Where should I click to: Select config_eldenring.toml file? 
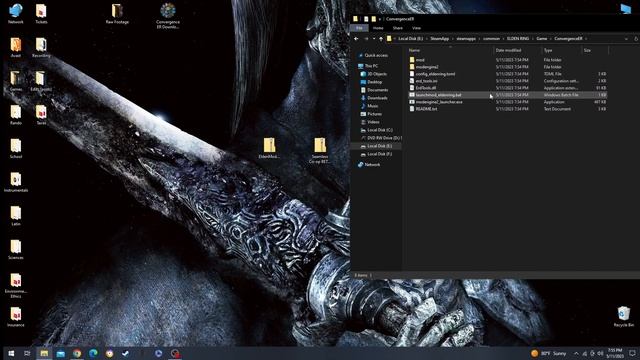508,74
